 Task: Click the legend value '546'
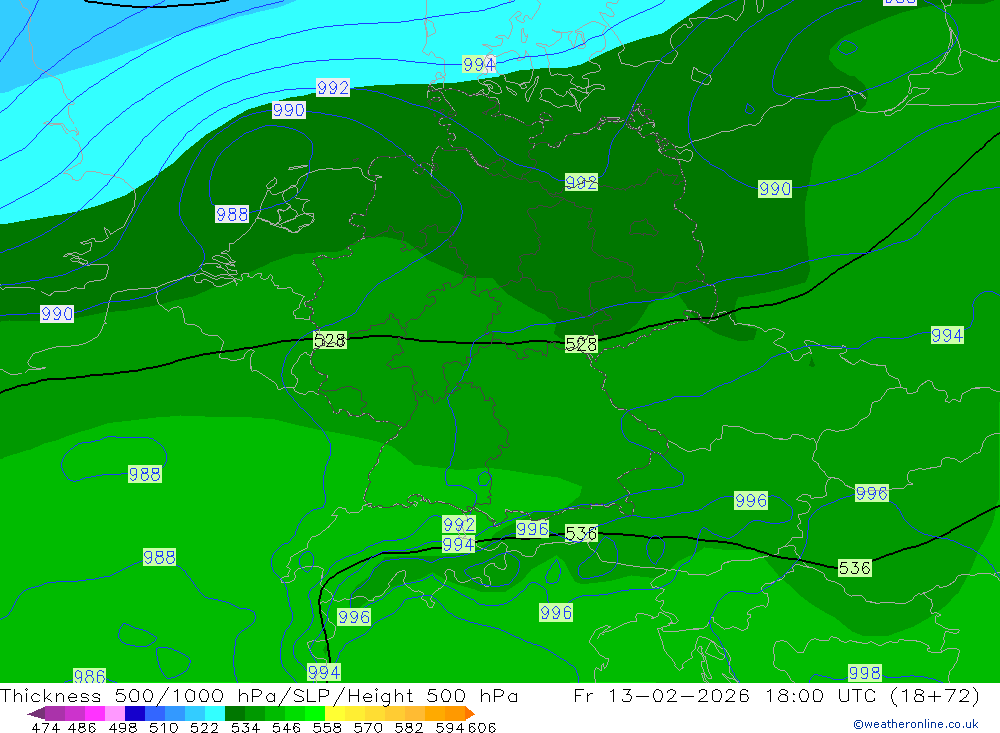[x=286, y=728]
